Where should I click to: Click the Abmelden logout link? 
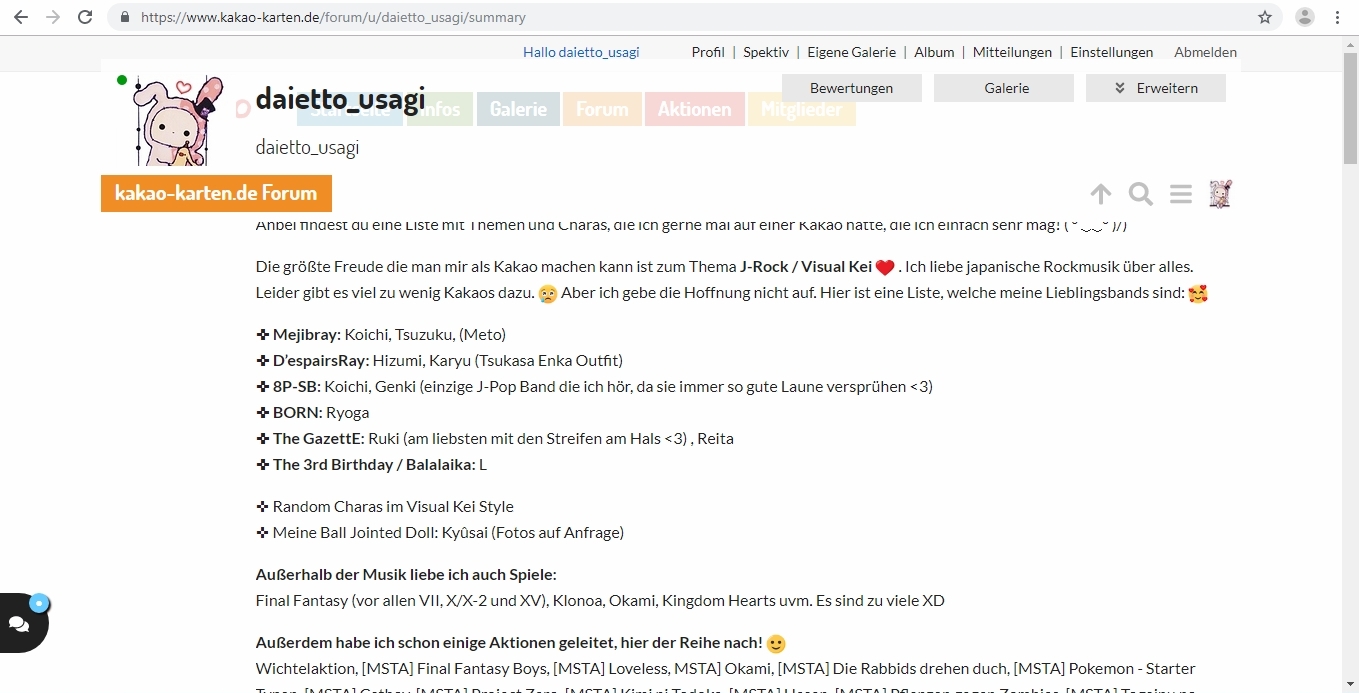point(1205,52)
